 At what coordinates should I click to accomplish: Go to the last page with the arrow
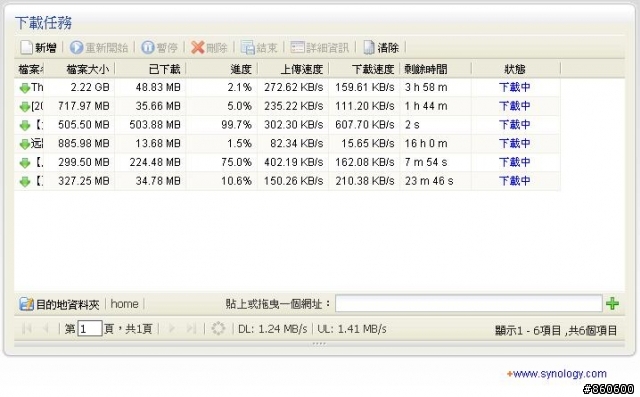tap(191, 328)
